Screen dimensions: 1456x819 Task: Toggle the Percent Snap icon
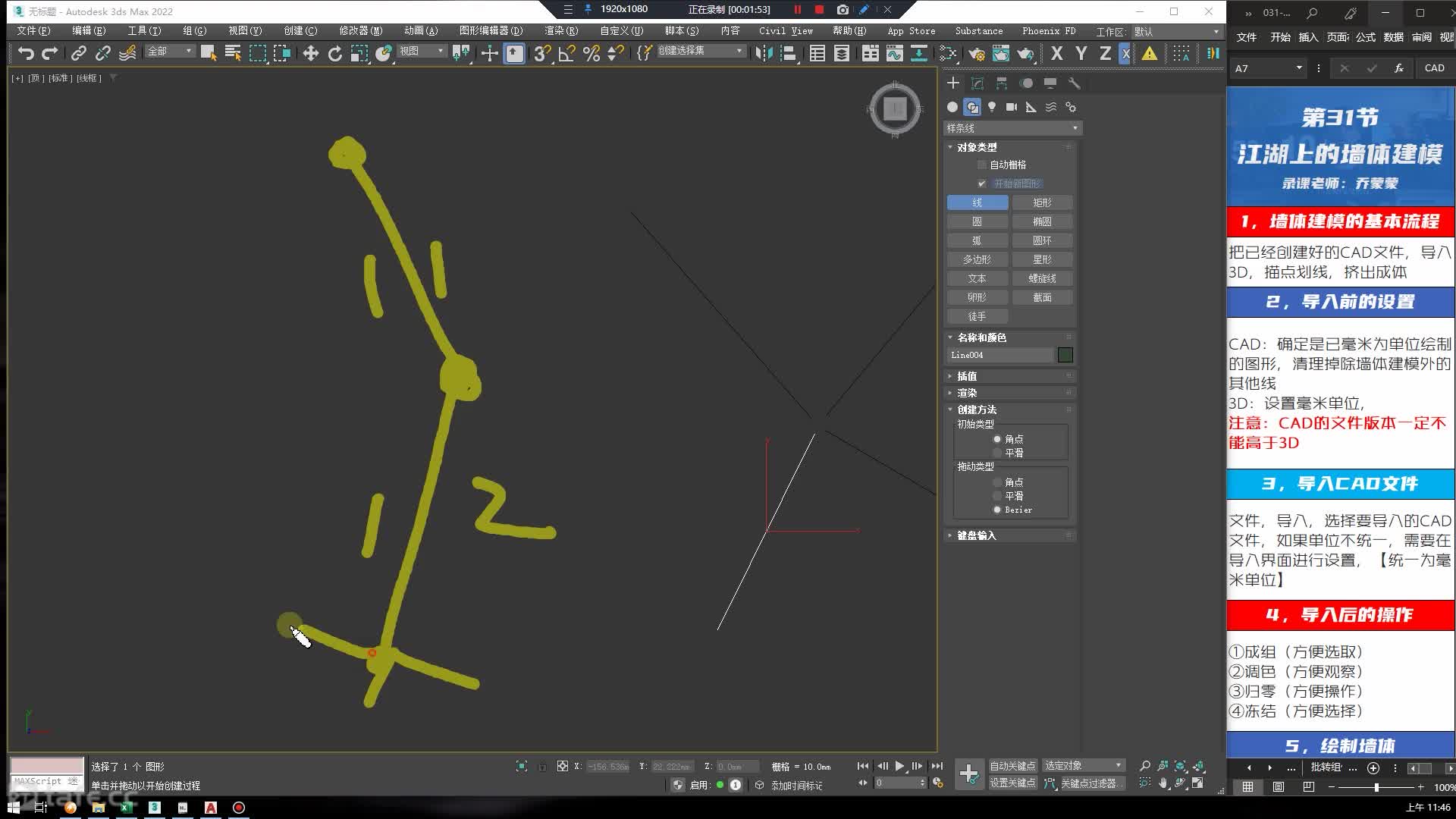tap(591, 53)
